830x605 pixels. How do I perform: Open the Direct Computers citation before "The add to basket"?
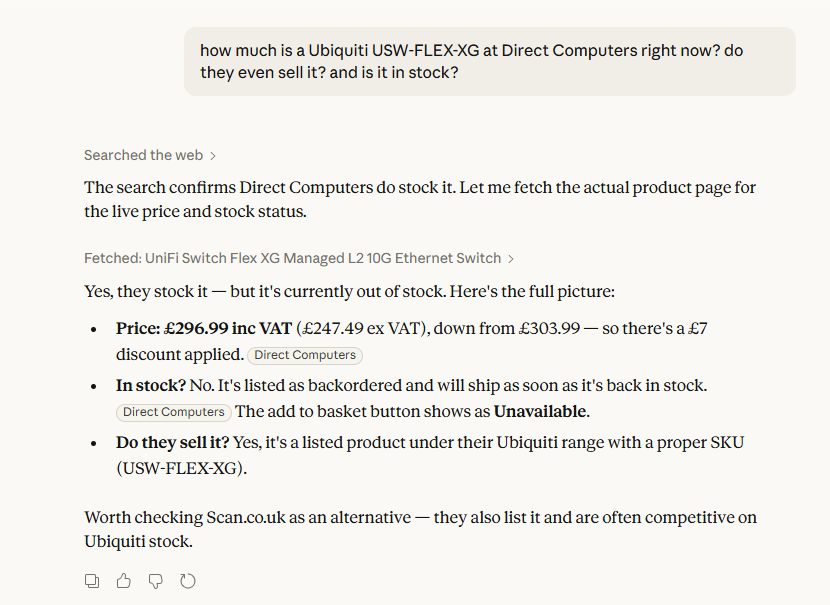174,412
